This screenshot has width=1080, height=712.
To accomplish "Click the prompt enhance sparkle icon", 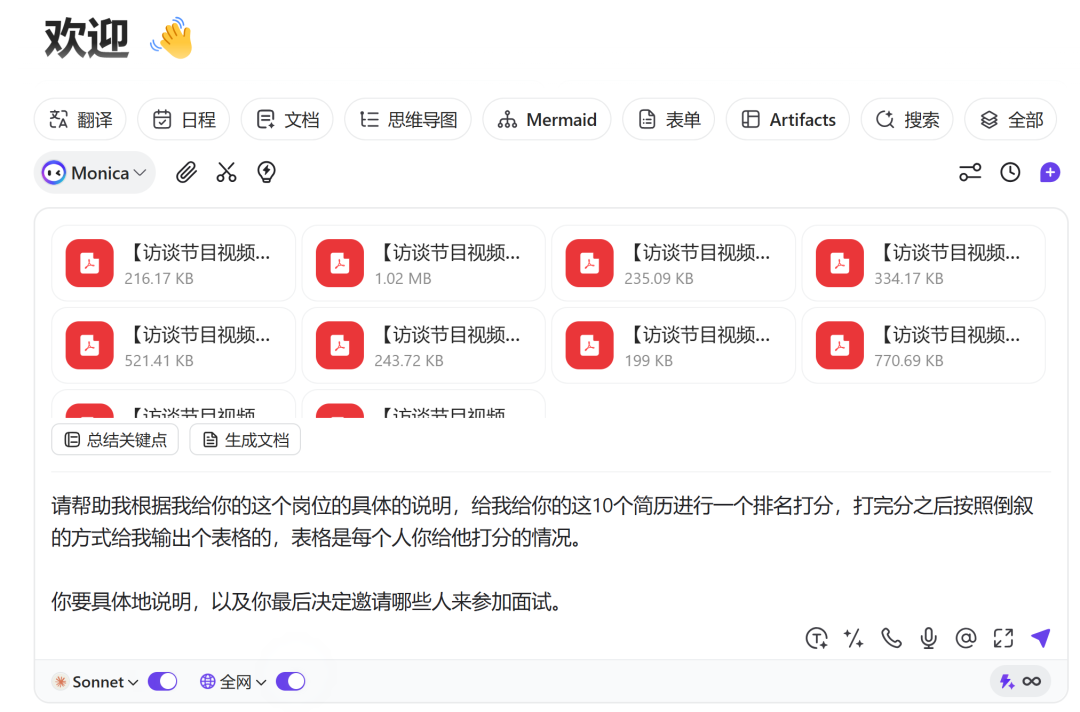I will click(853, 637).
